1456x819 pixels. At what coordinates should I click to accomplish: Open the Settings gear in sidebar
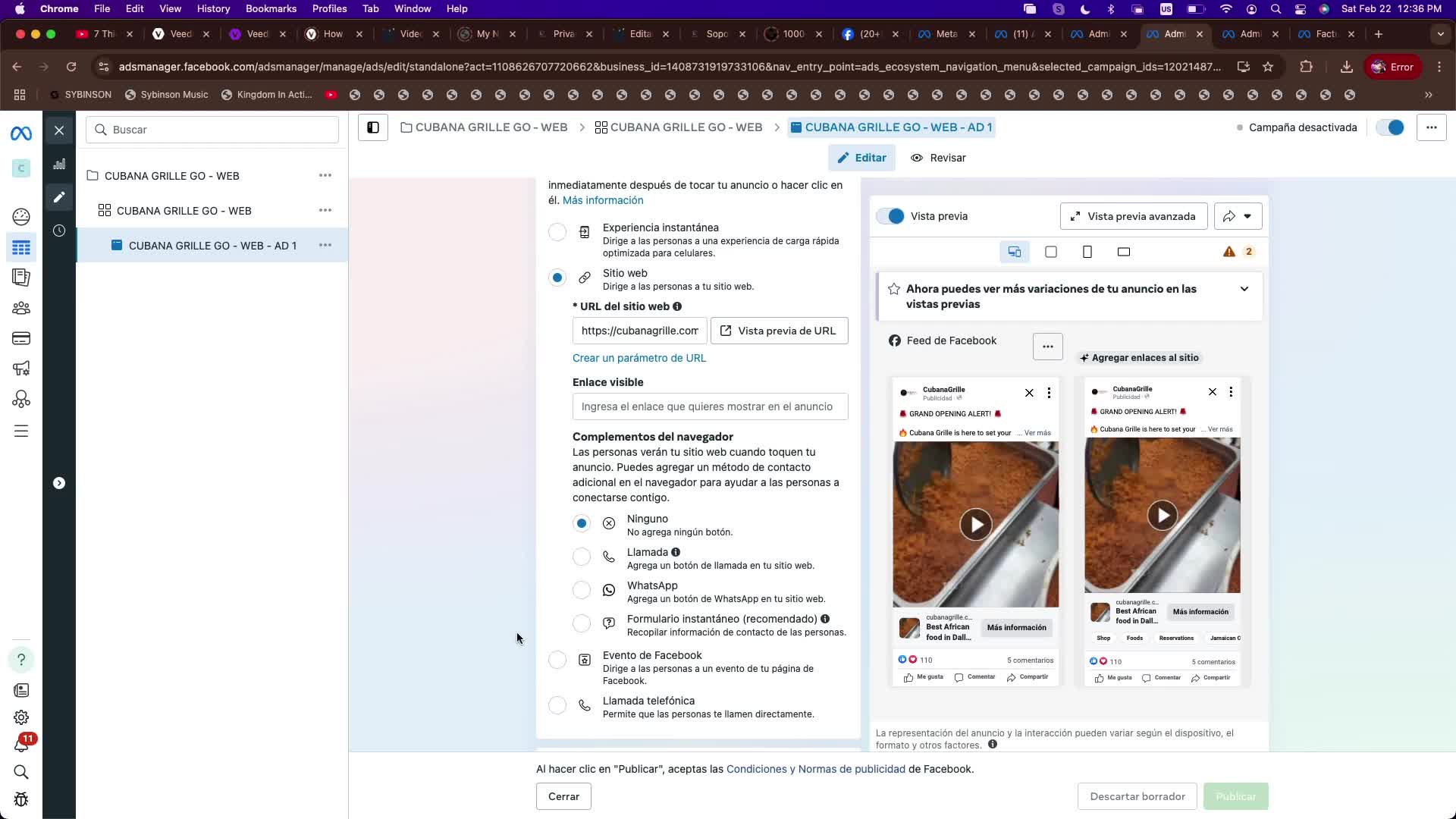coord(21,717)
